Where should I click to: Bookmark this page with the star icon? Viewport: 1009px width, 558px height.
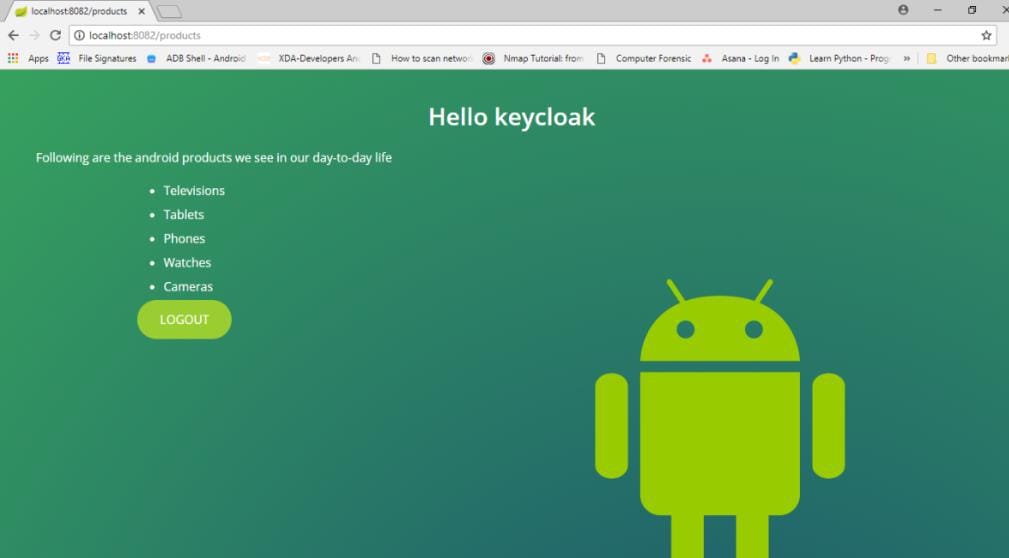(986, 35)
